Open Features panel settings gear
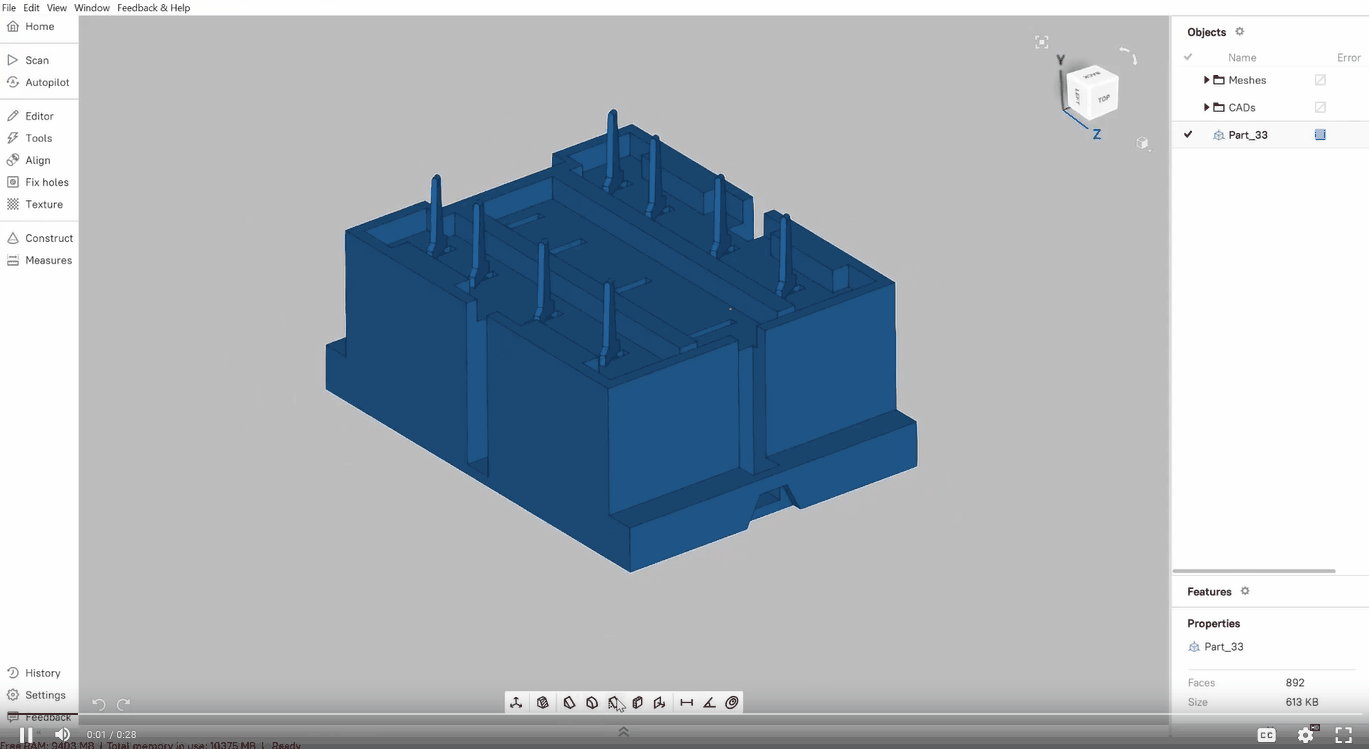This screenshot has height=749, width=1369. [1245, 591]
